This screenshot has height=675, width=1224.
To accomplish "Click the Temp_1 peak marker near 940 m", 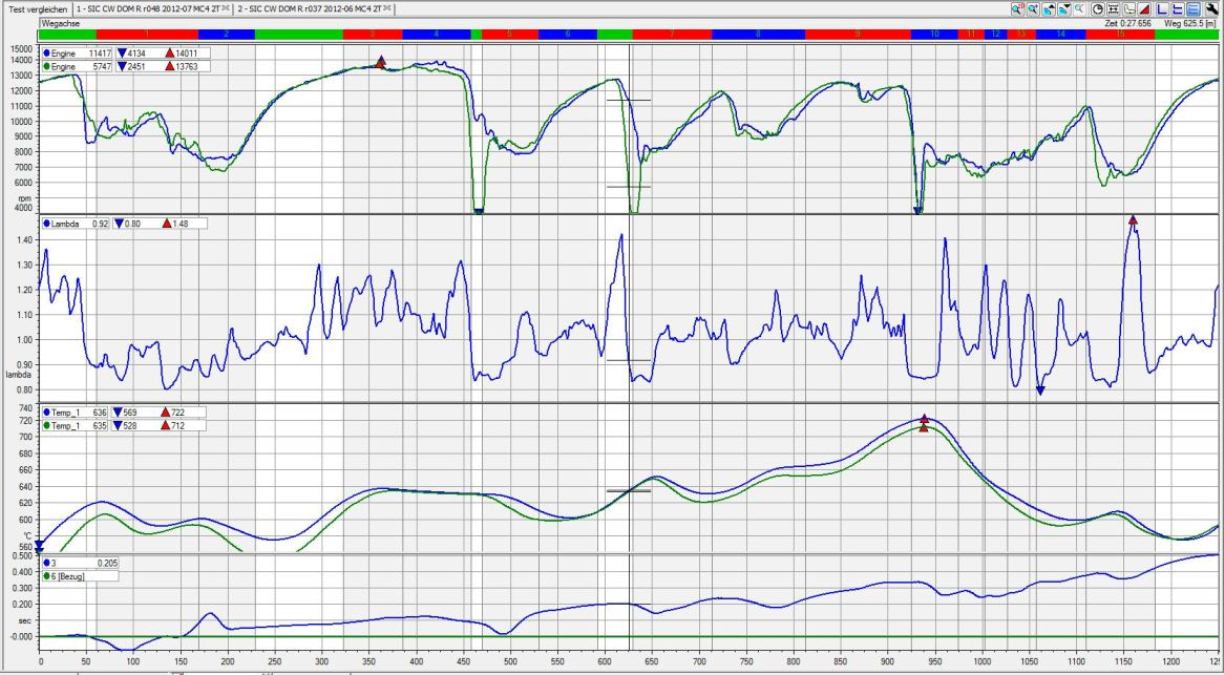I will (x=924, y=419).
